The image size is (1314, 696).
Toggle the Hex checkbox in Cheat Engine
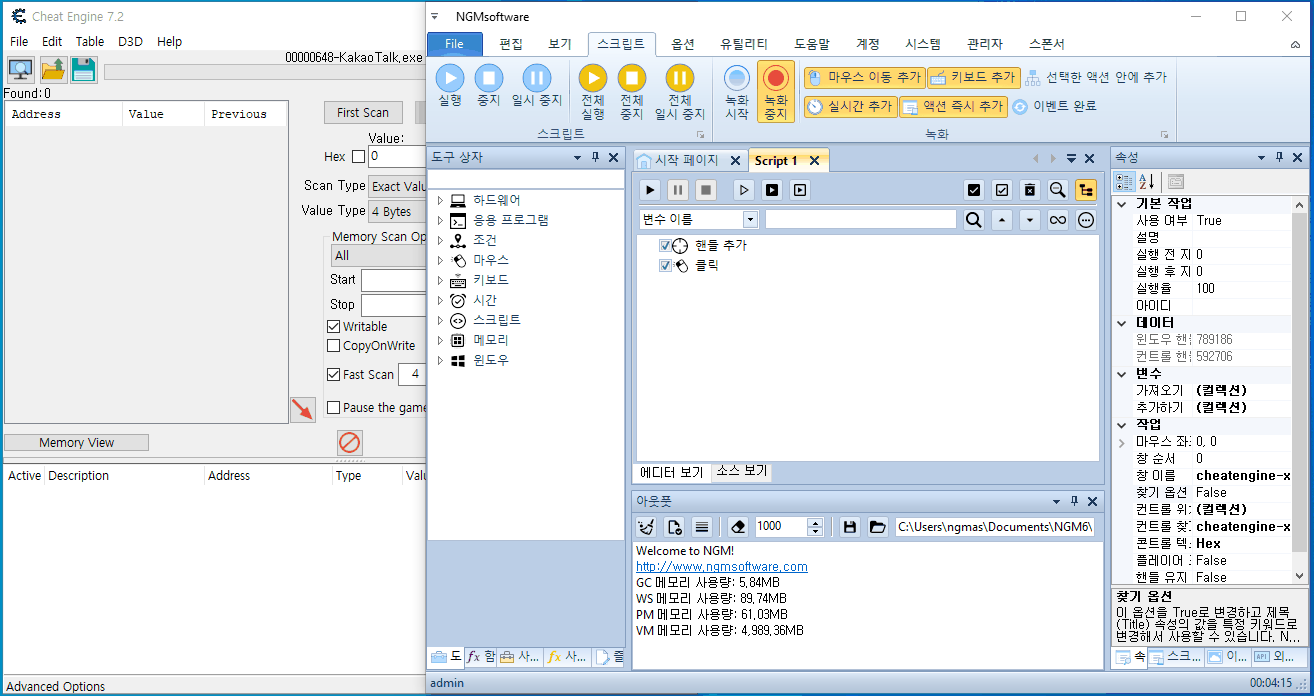coord(359,156)
